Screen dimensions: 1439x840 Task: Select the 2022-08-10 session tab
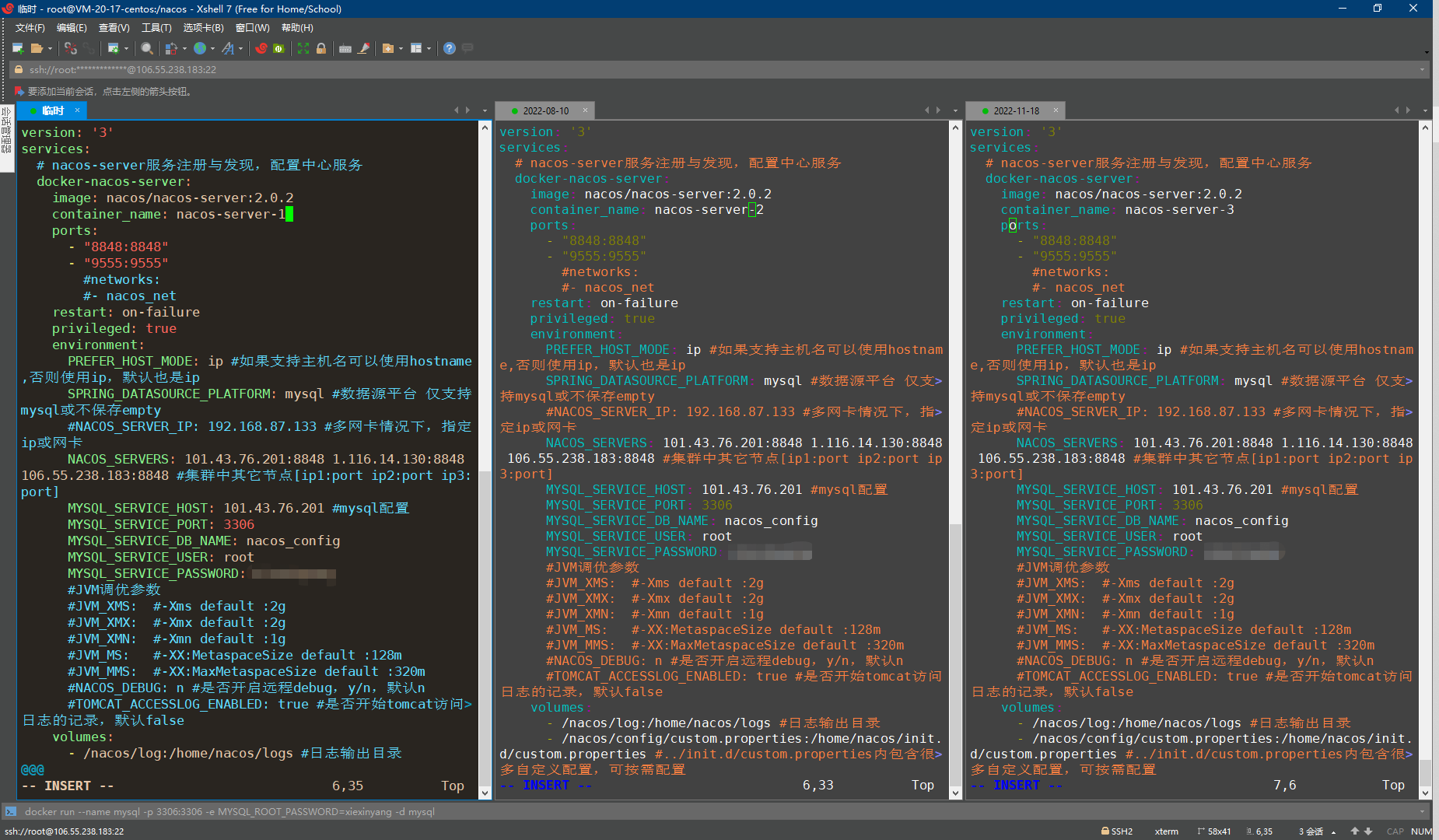[x=545, y=110]
